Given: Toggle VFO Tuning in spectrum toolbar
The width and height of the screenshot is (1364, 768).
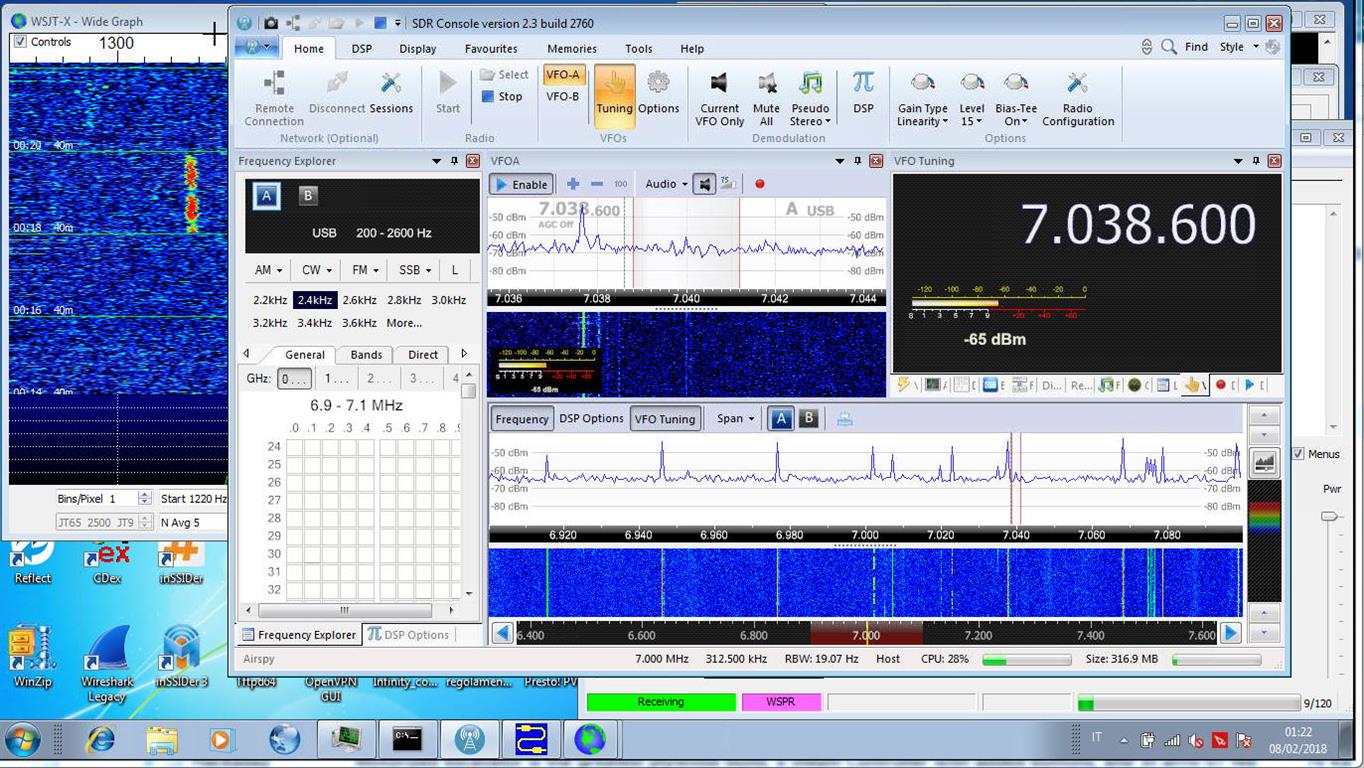Looking at the screenshot, I should coord(664,419).
